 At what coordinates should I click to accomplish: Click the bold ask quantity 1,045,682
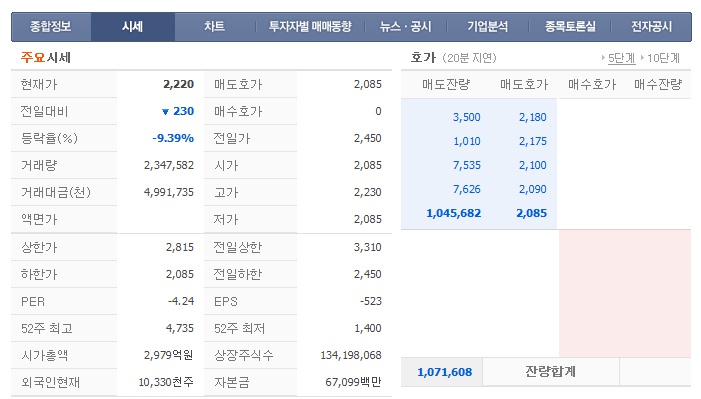coord(454,213)
